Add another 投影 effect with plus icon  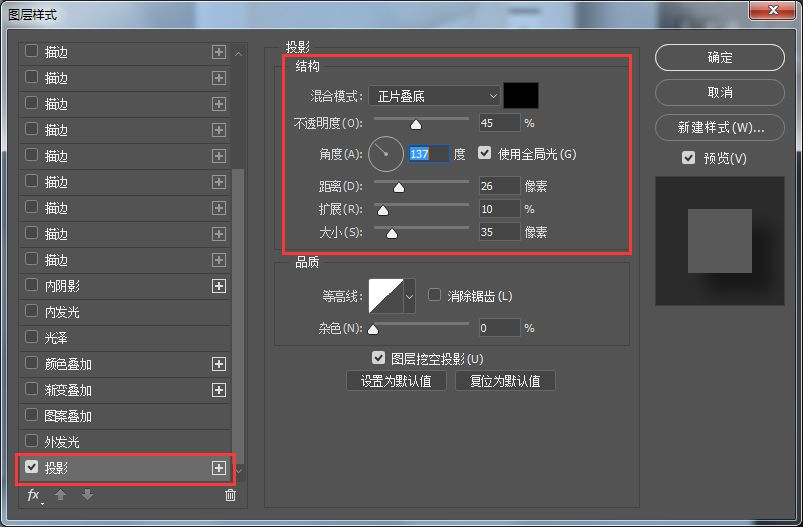point(219,468)
